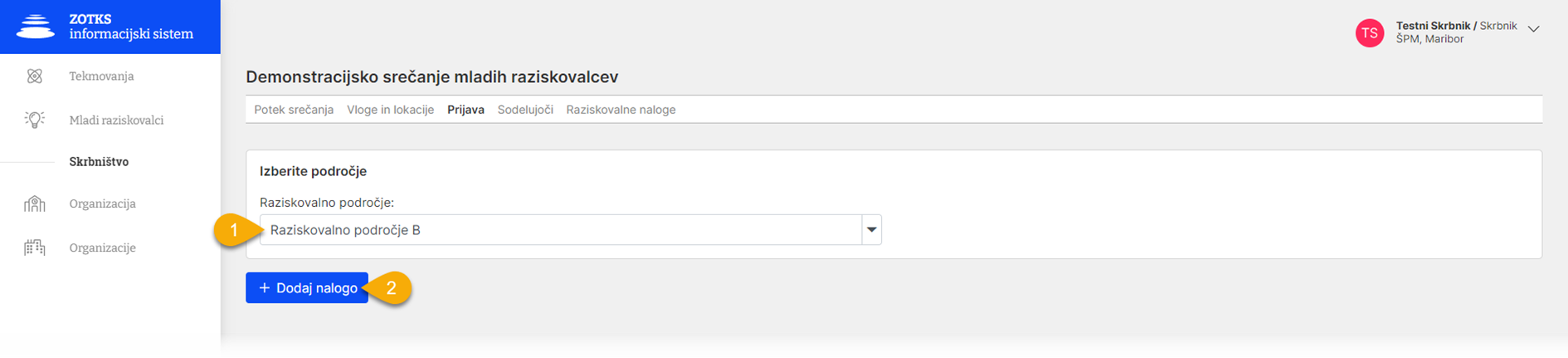Click the Organizacije buildings icon

pos(34,248)
